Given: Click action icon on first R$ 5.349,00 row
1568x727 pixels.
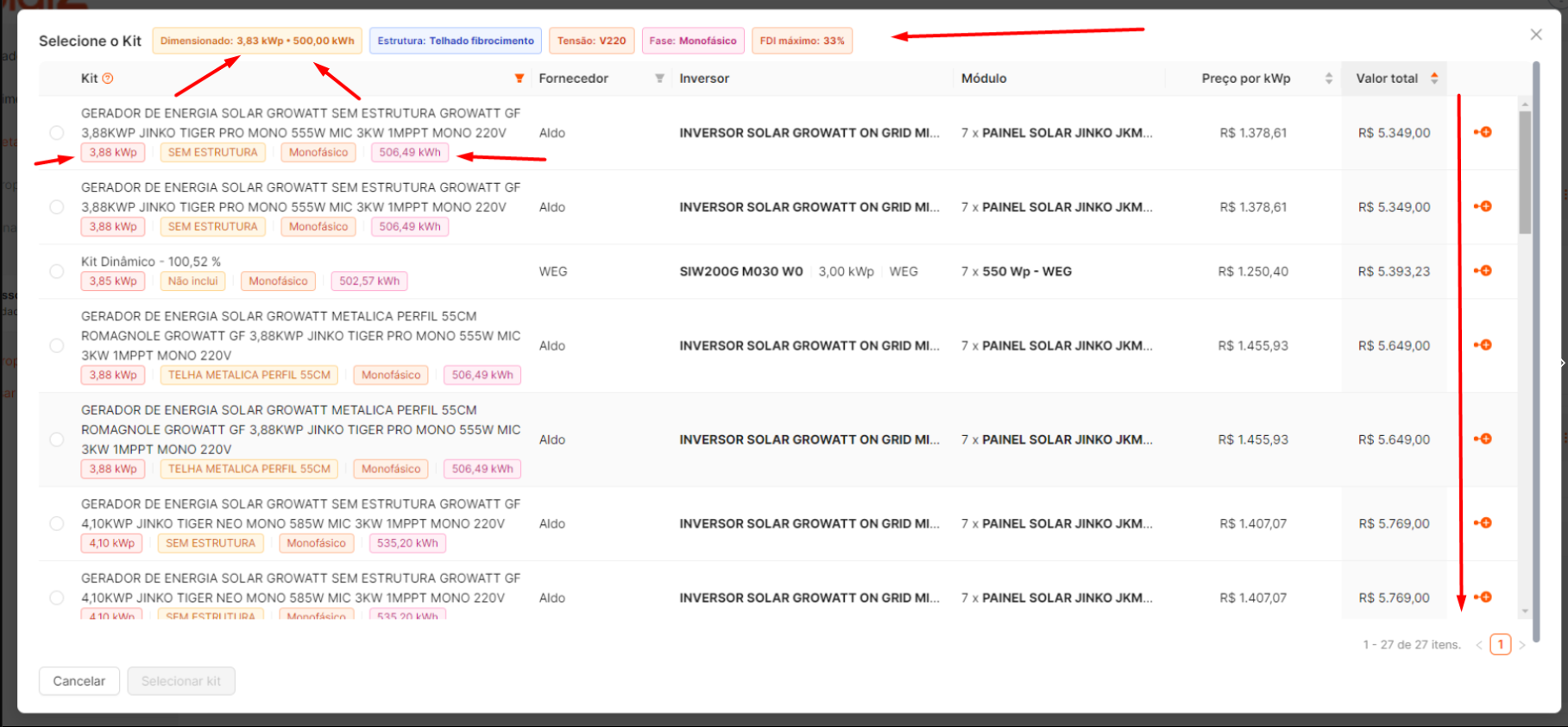Looking at the screenshot, I should pyautogui.click(x=1483, y=132).
